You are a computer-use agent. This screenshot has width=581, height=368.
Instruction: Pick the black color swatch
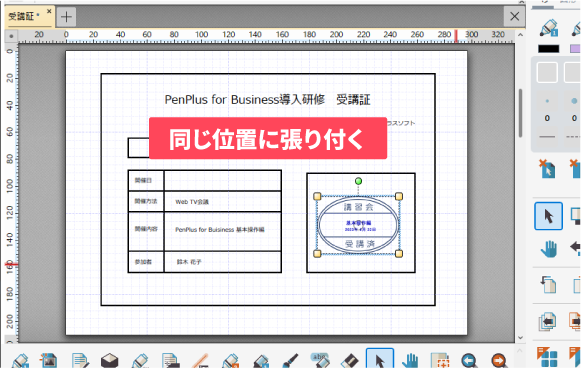549,49
